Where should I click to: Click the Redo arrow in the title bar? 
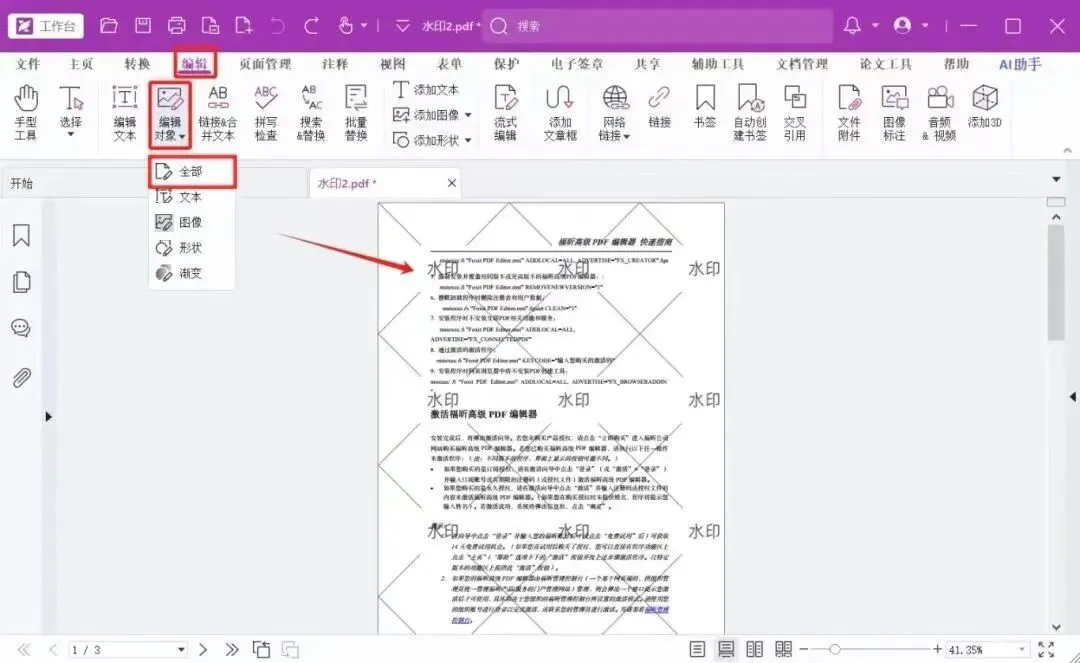click(311, 26)
